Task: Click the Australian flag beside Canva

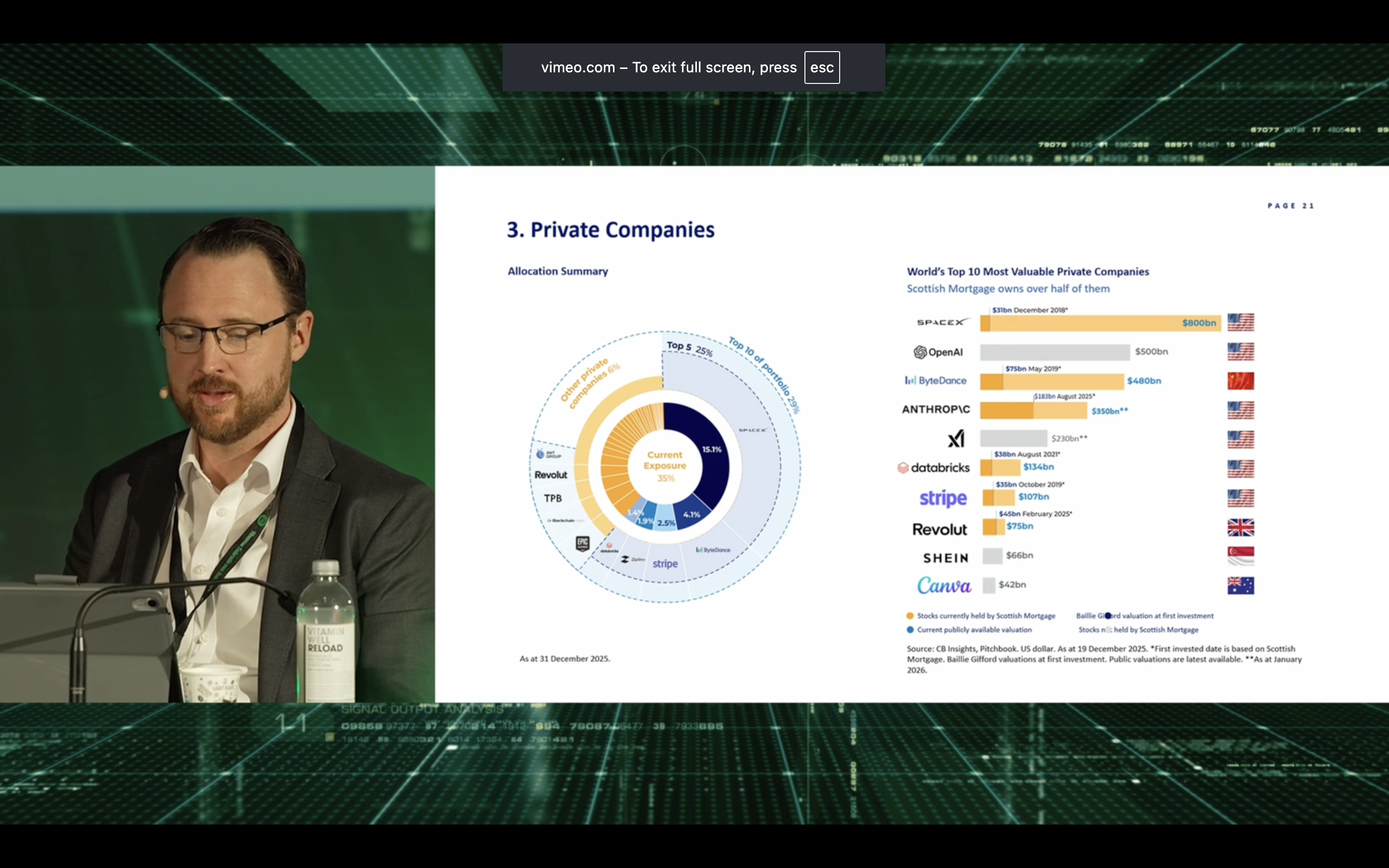Action: click(1240, 585)
